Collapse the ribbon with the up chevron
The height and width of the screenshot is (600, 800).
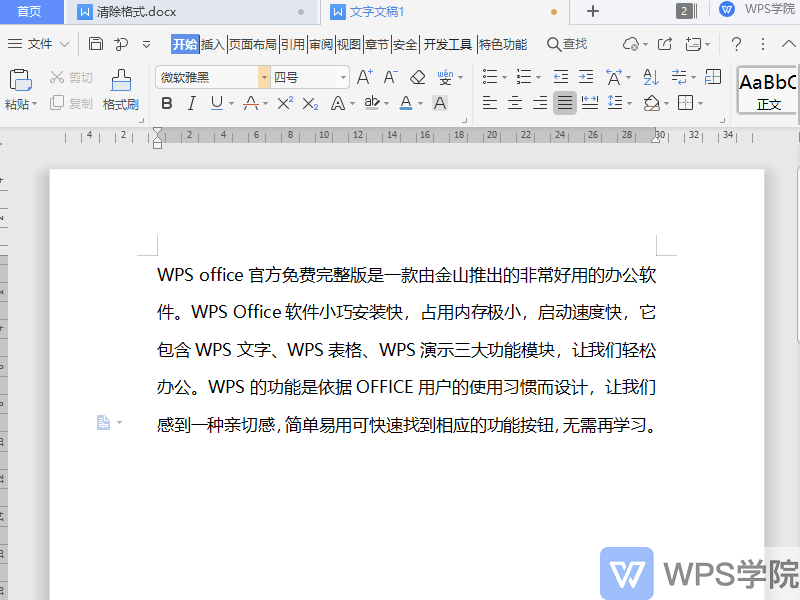(788, 44)
